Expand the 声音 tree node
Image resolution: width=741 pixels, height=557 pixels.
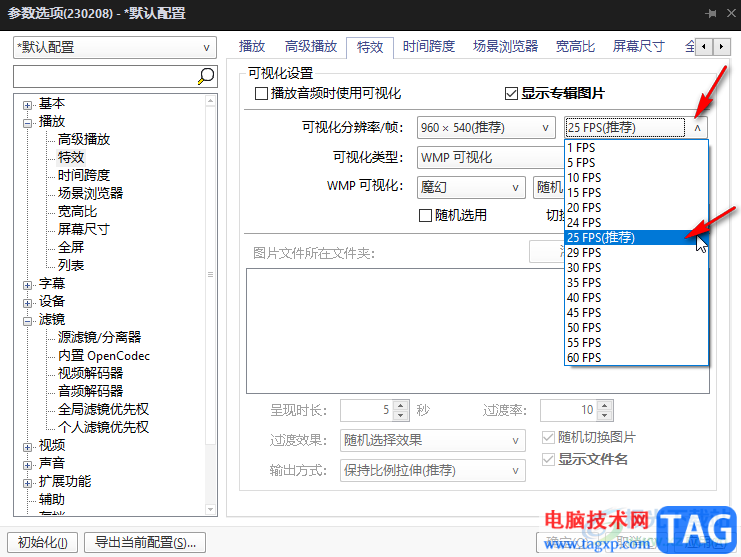(x=27, y=465)
